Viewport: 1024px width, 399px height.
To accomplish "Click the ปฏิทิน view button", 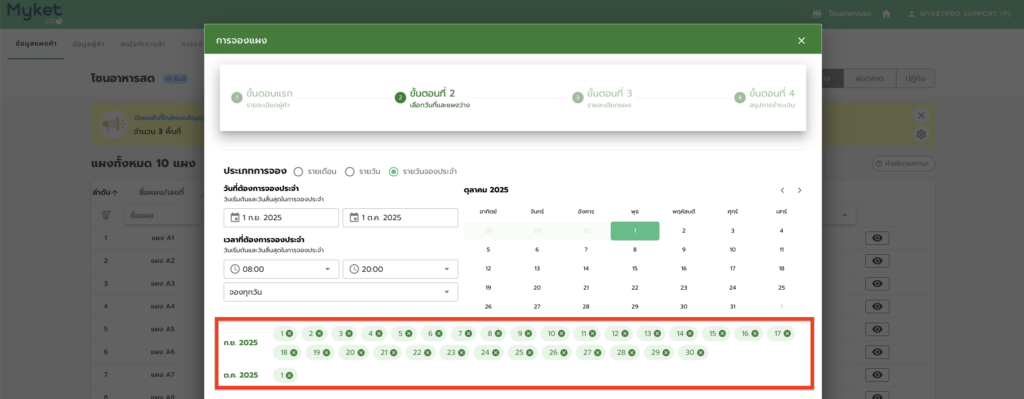I will (914, 78).
